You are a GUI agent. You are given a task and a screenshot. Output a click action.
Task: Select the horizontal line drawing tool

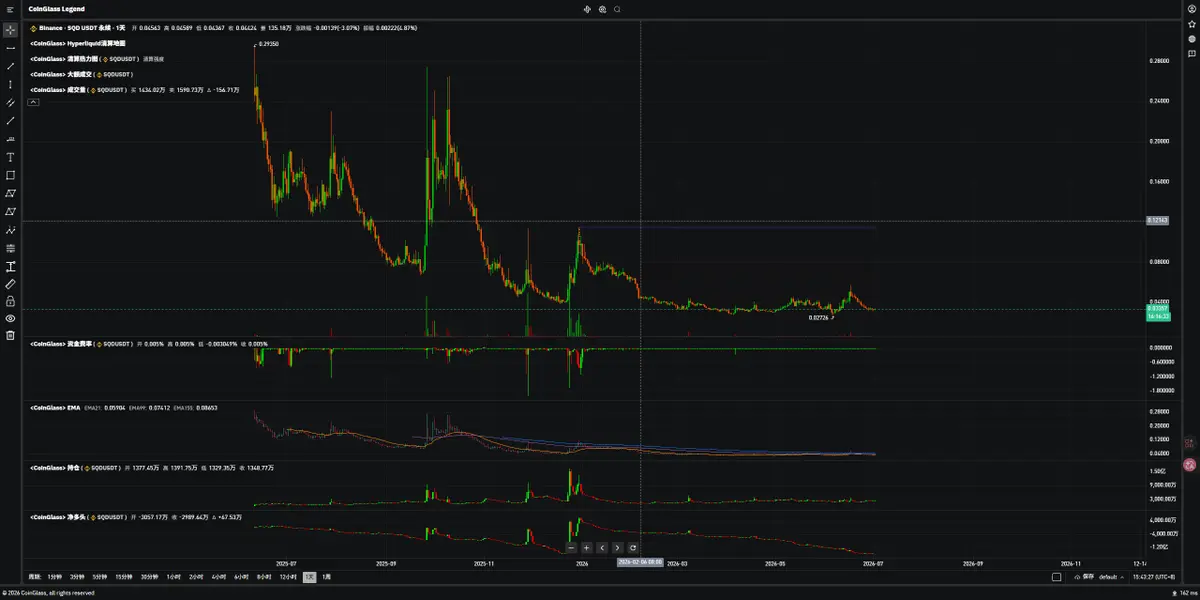[x=10, y=48]
